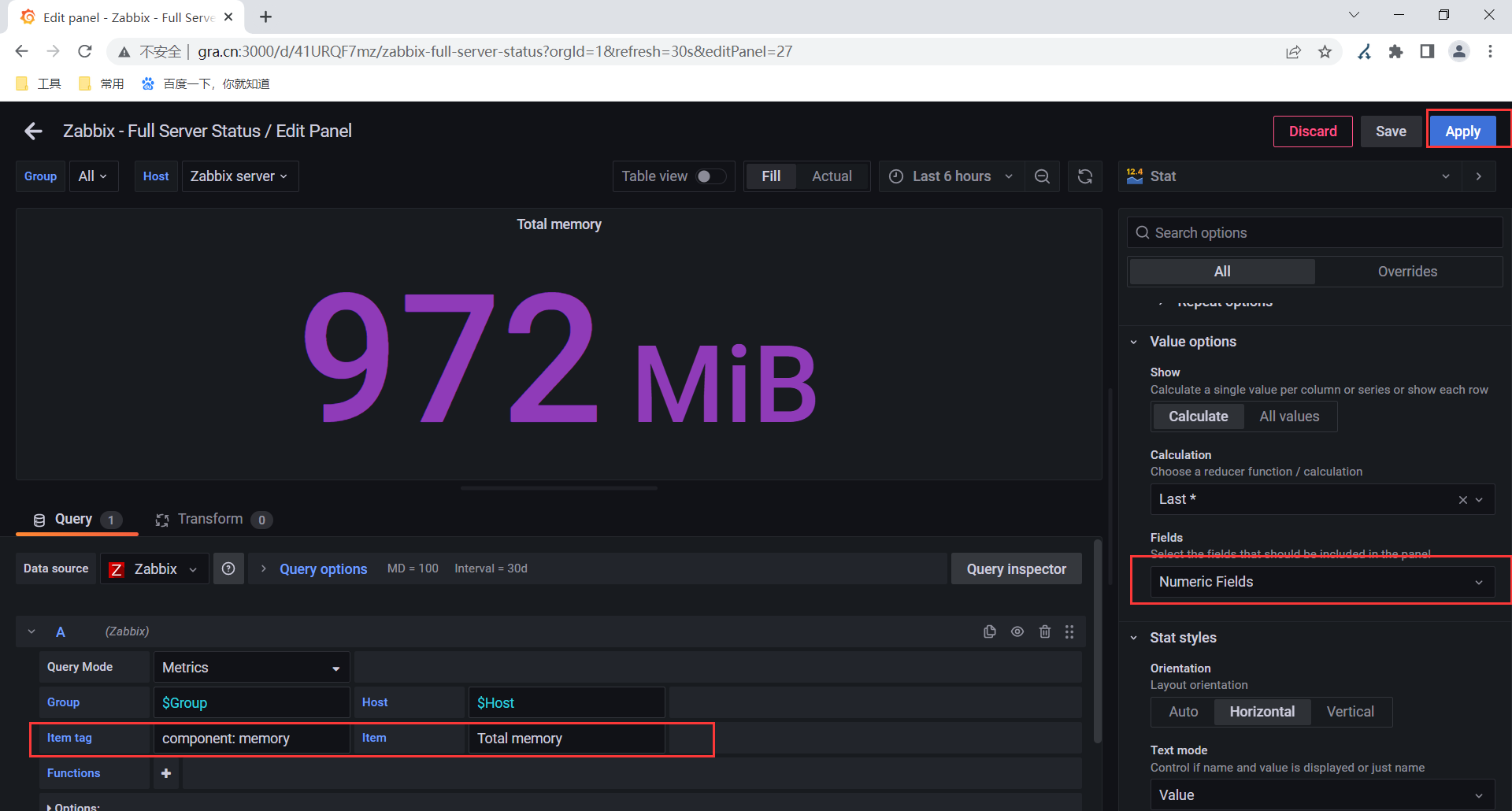Image resolution: width=1512 pixels, height=811 pixels.
Task: Select the Overrides tab
Action: point(1407,272)
